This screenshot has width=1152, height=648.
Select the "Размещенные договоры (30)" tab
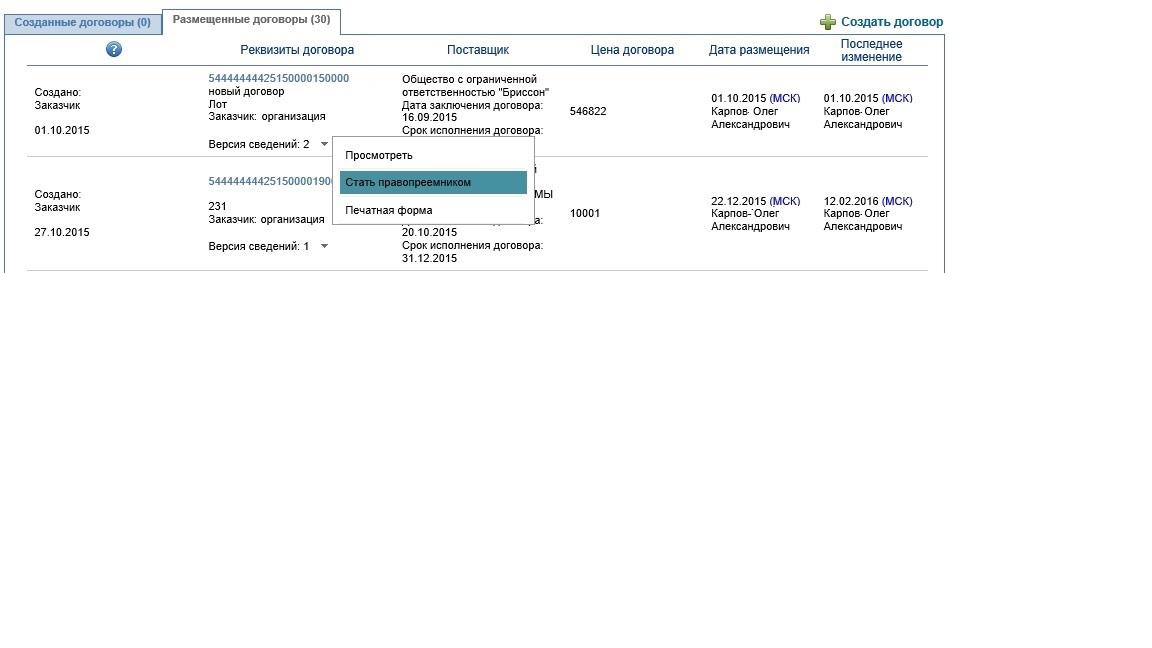point(251,20)
